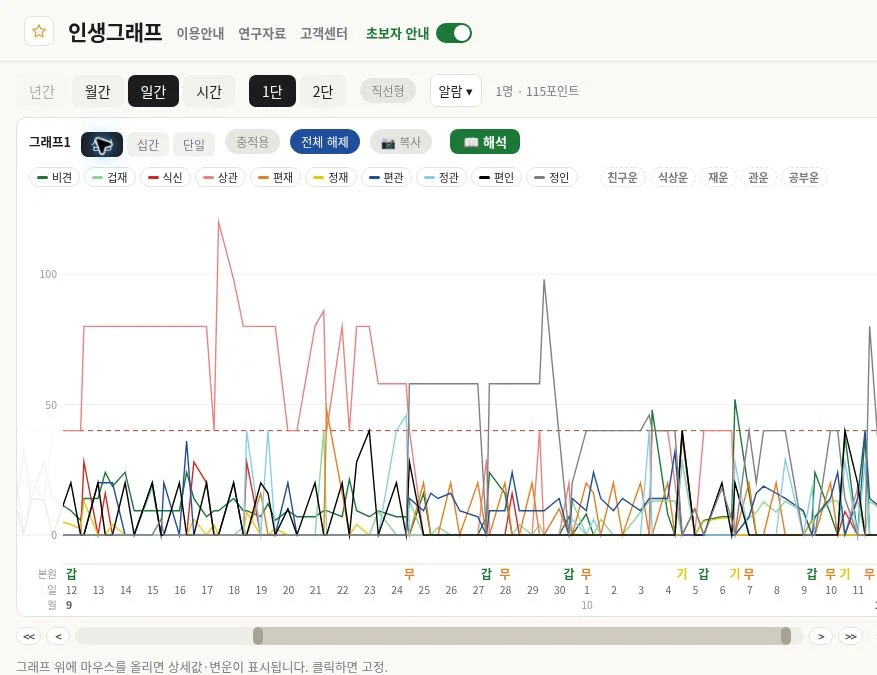
Task: Toggle the 겁재 legend series
Action: 110,177
